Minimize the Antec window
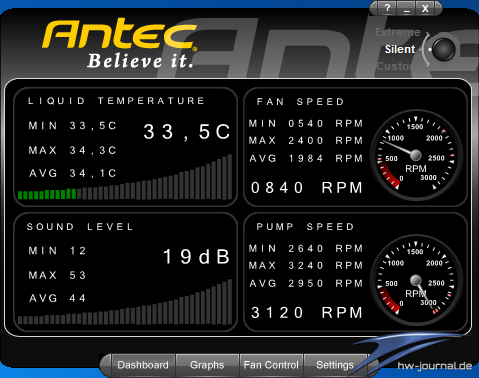Screen dimensions: 479x378 click(x=406, y=8)
